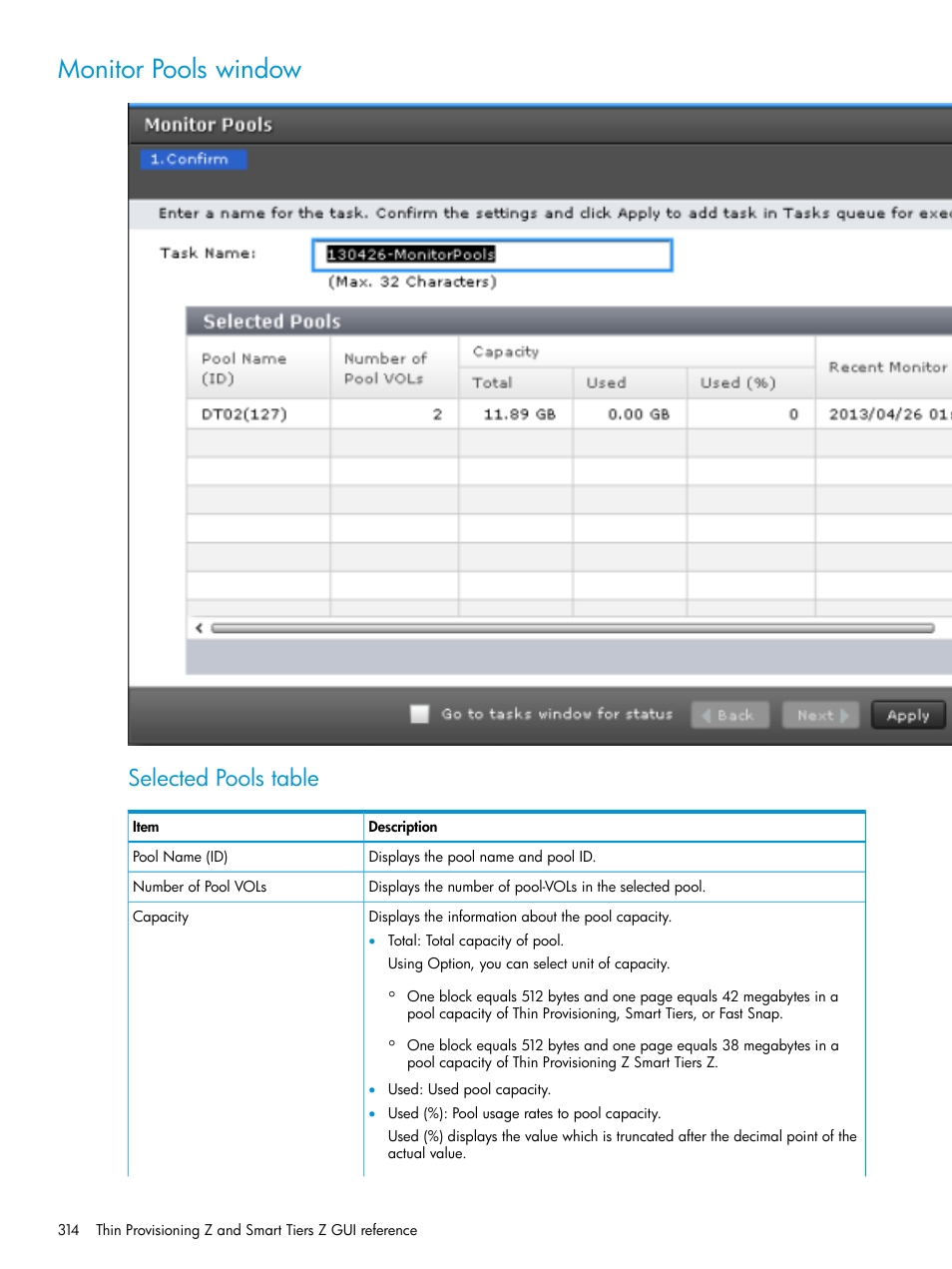Click the Apply button
Screen dimensions: 952x1269
[x=908, y=715]
